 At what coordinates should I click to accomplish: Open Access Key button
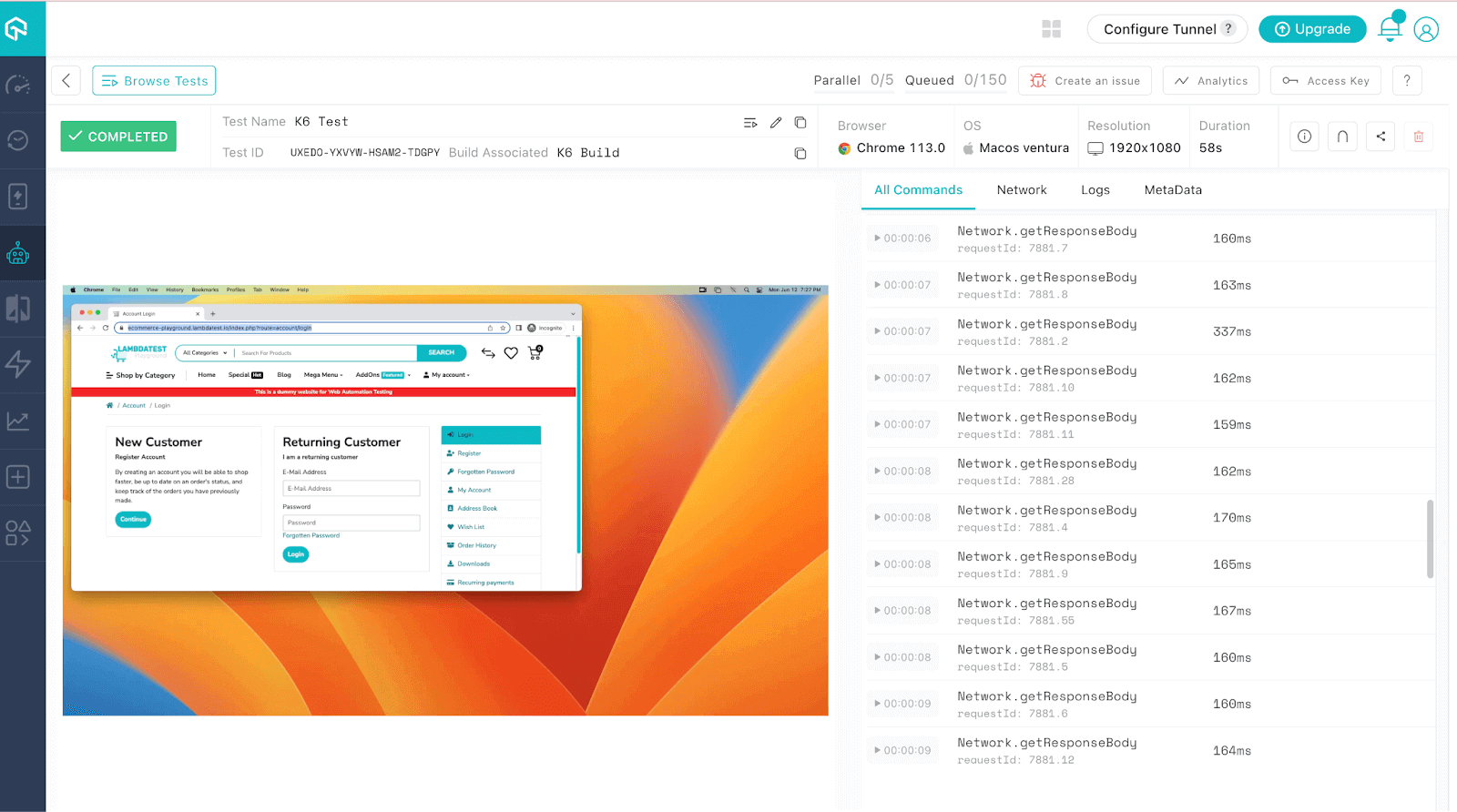pos(1326,80)
